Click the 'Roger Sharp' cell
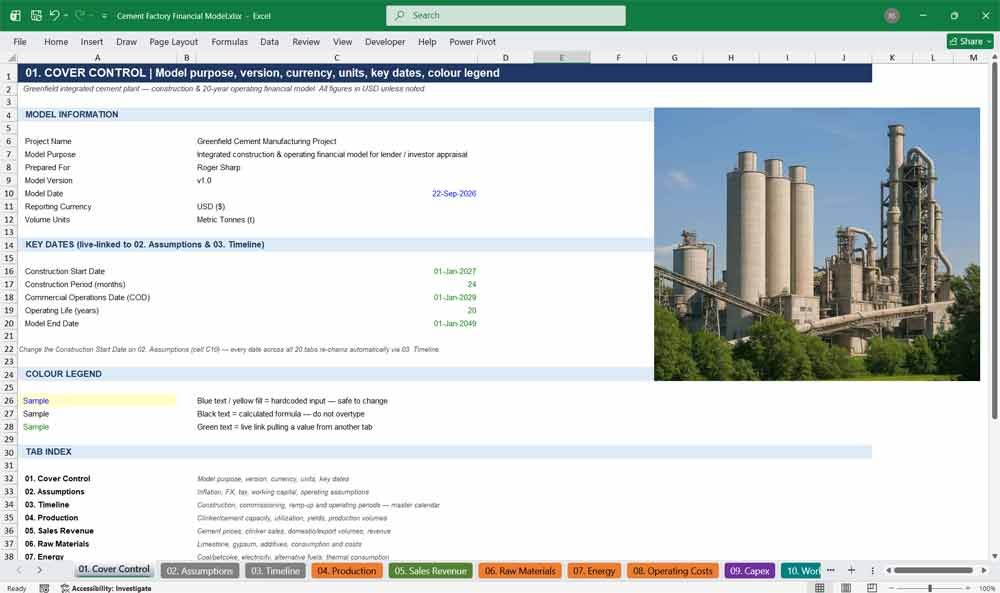The height and width of the screenshot is (593, 1000). point(219,167)
